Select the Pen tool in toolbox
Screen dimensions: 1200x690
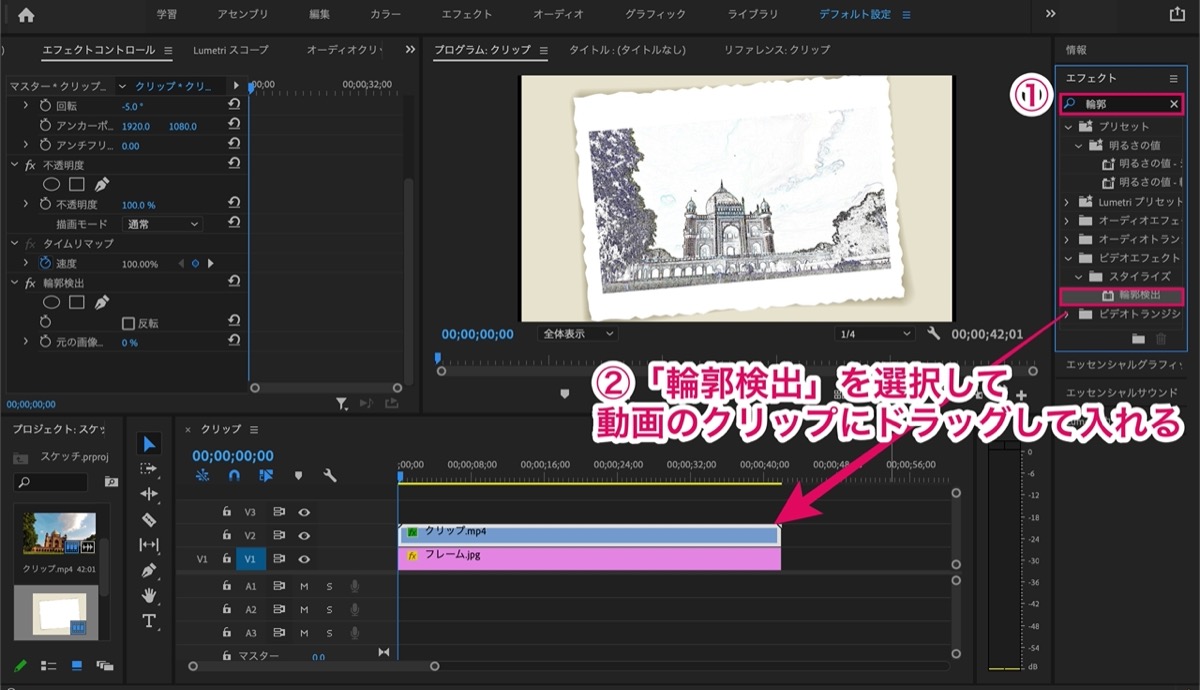[149, 570]
